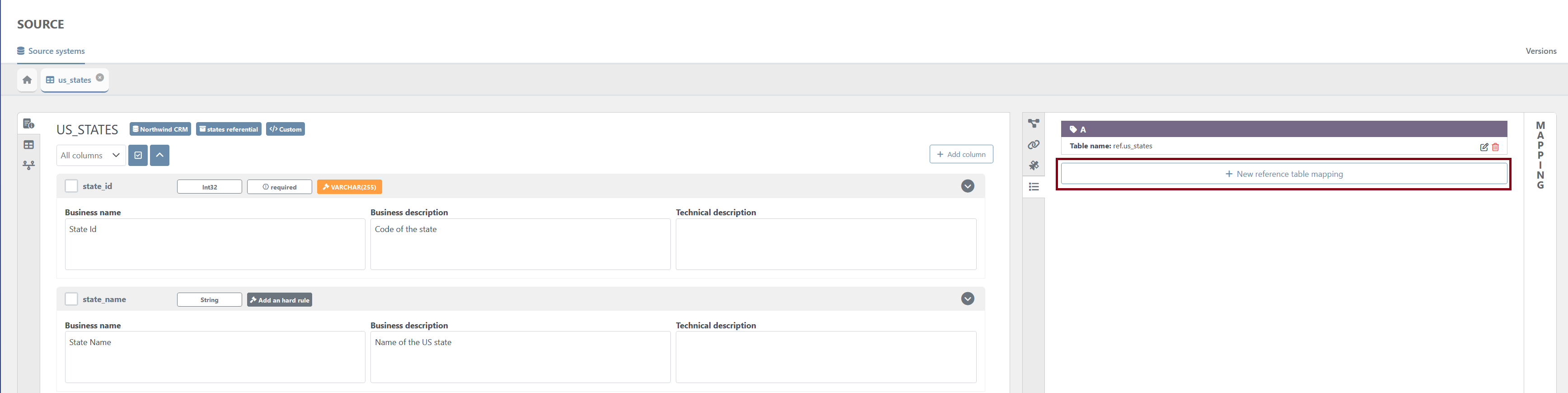Check the state_name column checkbox
The width and height of the screenshot is (1568, 393).
pos(71,299)
